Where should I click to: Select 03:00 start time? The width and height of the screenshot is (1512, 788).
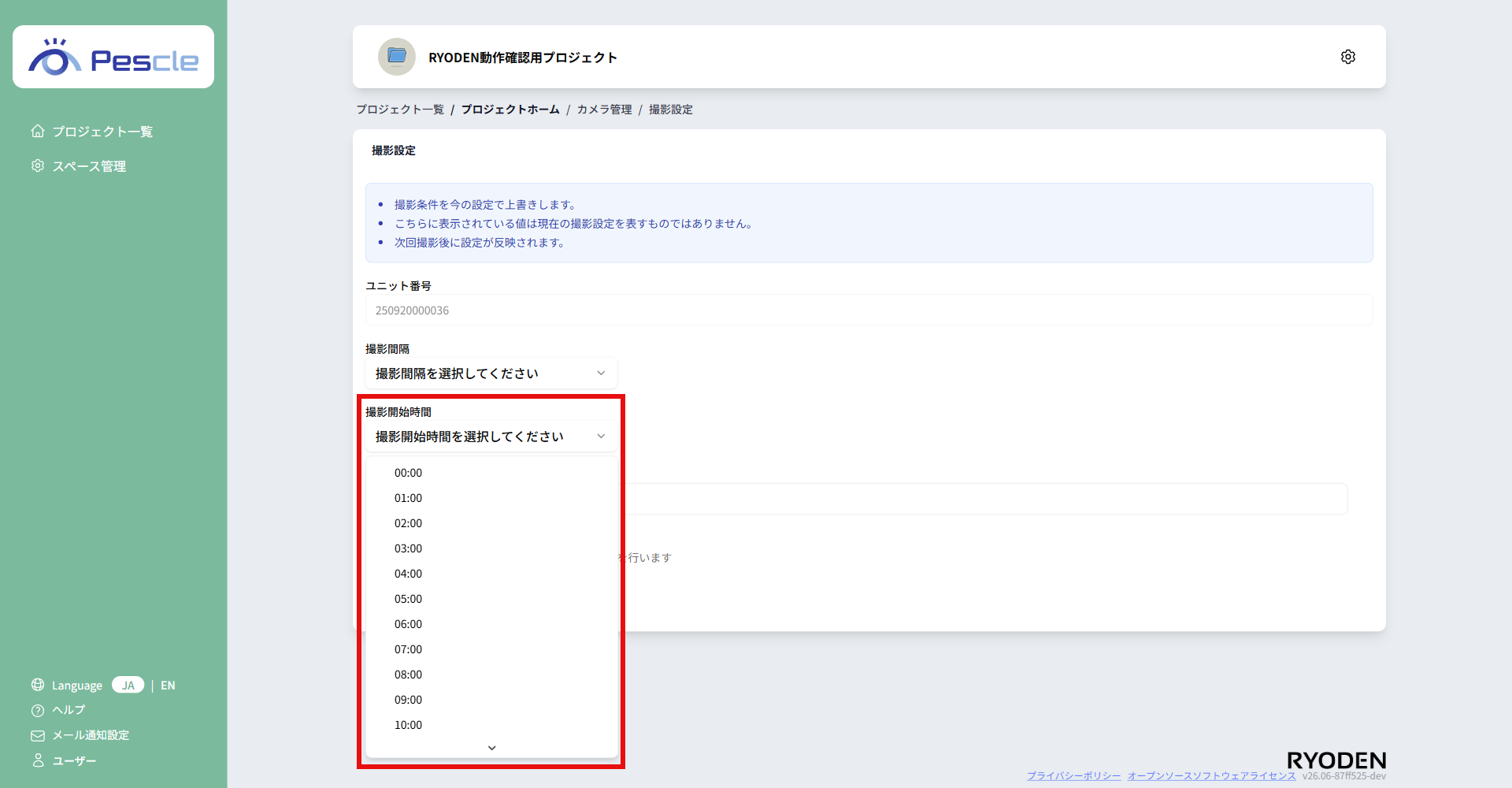[x=491, y=548]
